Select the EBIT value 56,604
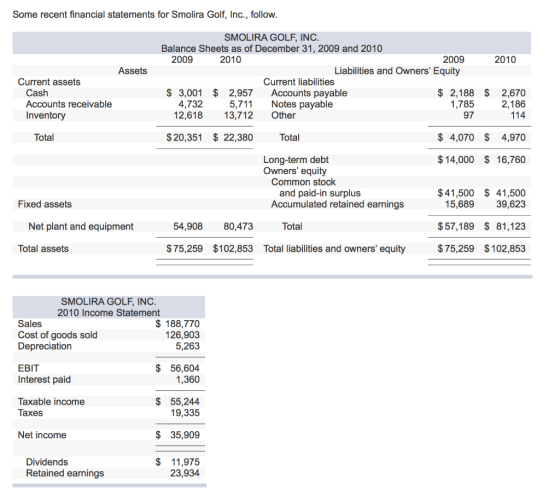This screenshot has height=495, width=560. click(185, 368)
